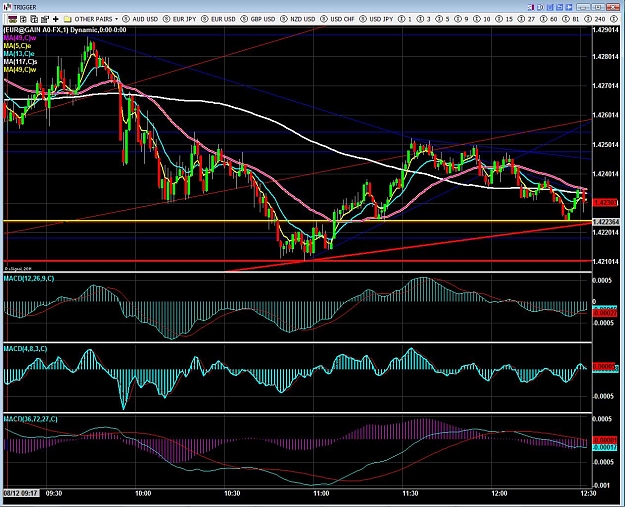Switch symbol to GBP USD
Viewport: 625px width, 507px height.
point(258,19)
